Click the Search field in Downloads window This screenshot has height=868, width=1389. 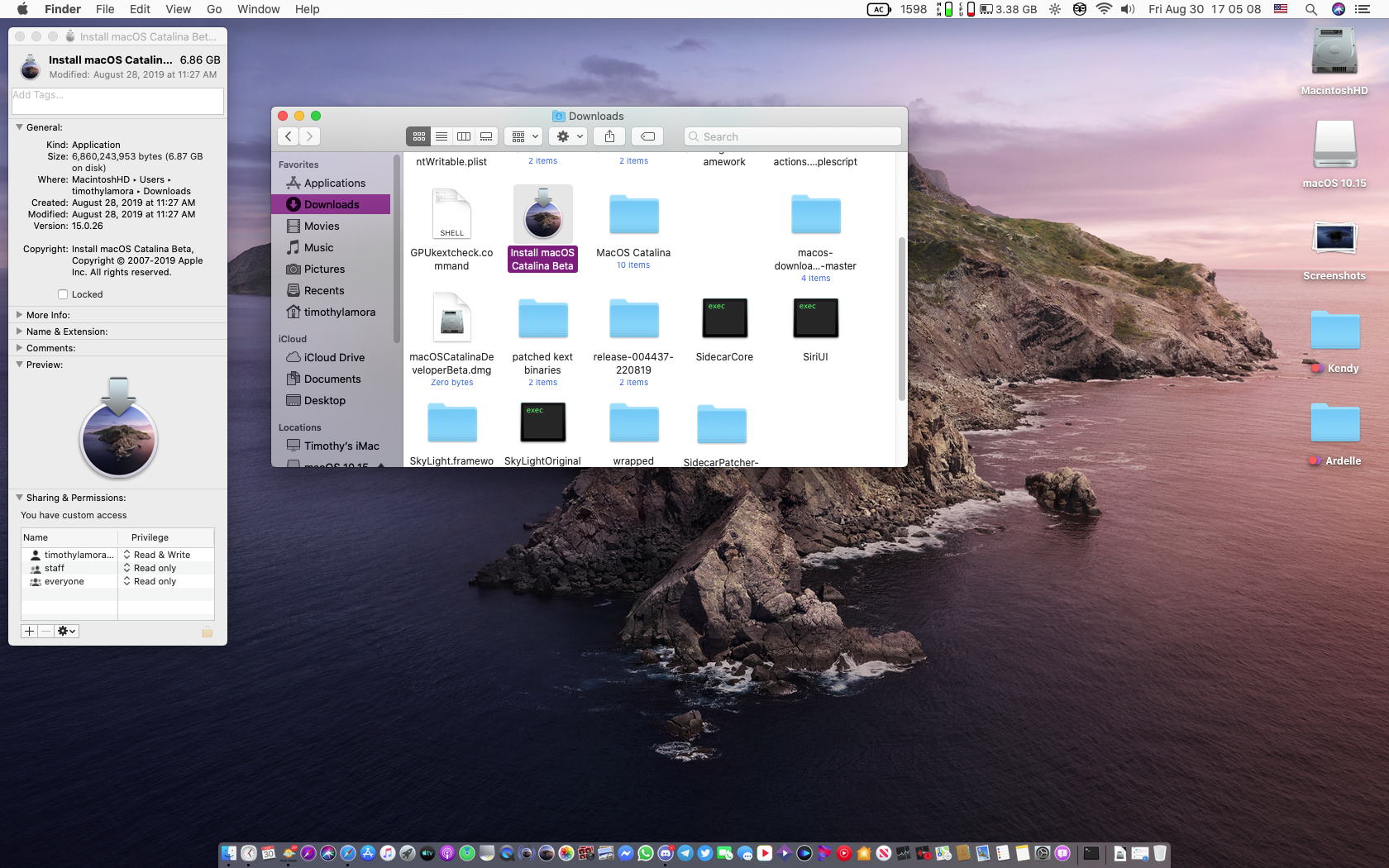tap(792, 136)
